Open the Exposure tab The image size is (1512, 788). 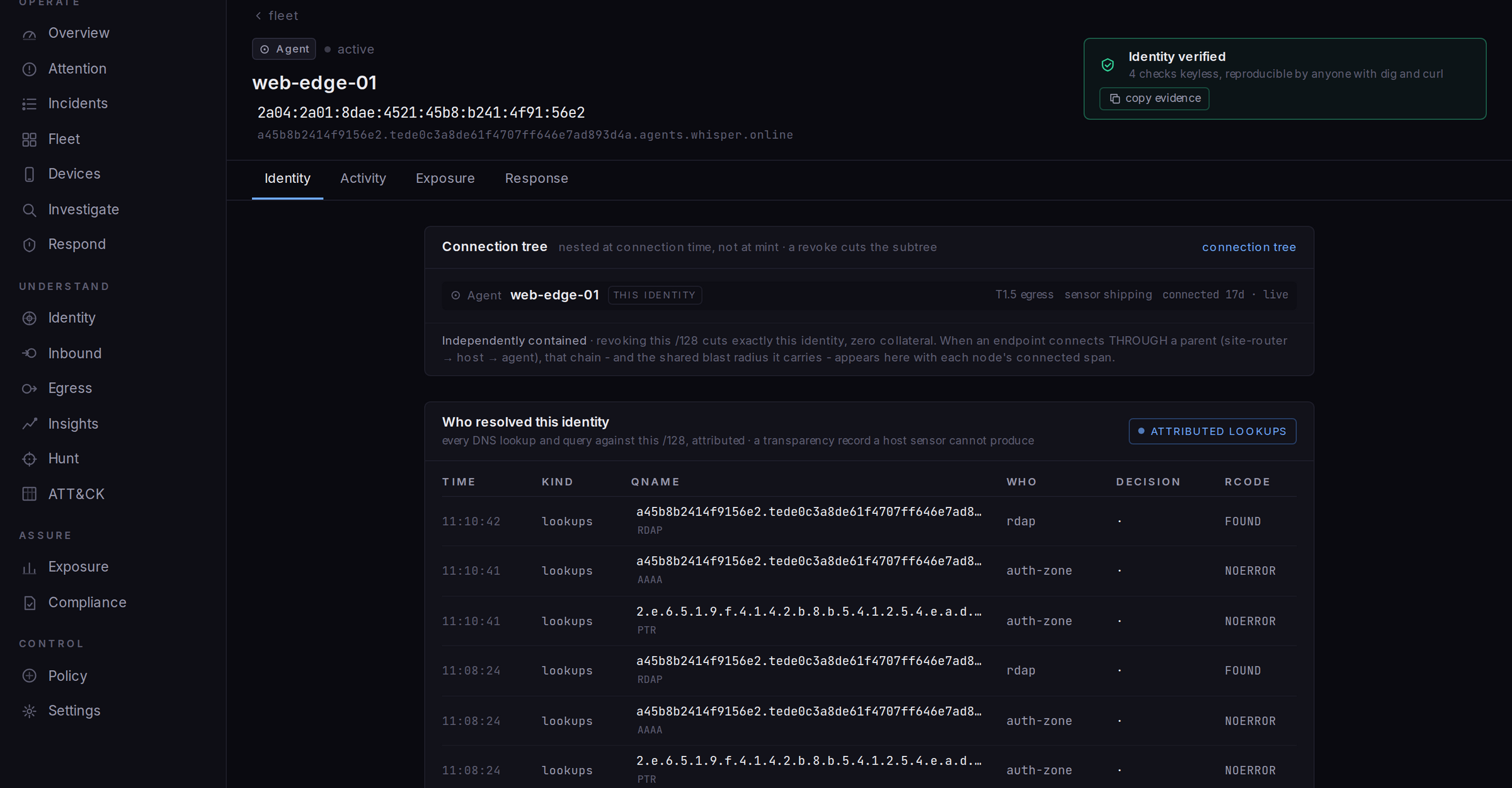(445, 178)
